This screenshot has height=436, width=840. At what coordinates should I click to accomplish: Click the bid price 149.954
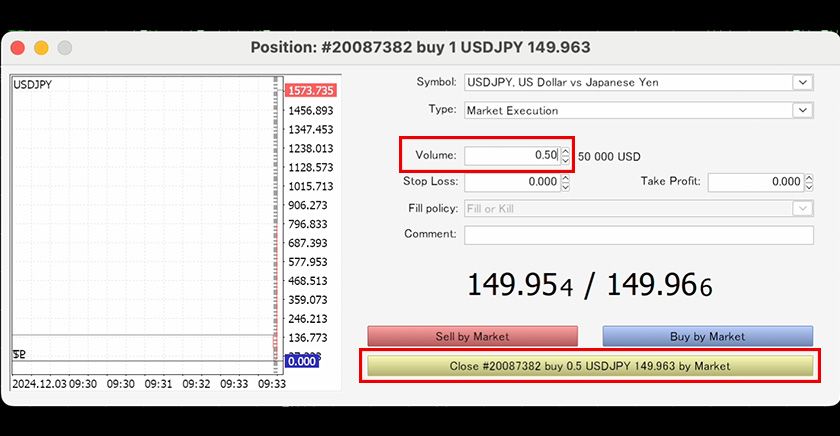click(520, 284)
